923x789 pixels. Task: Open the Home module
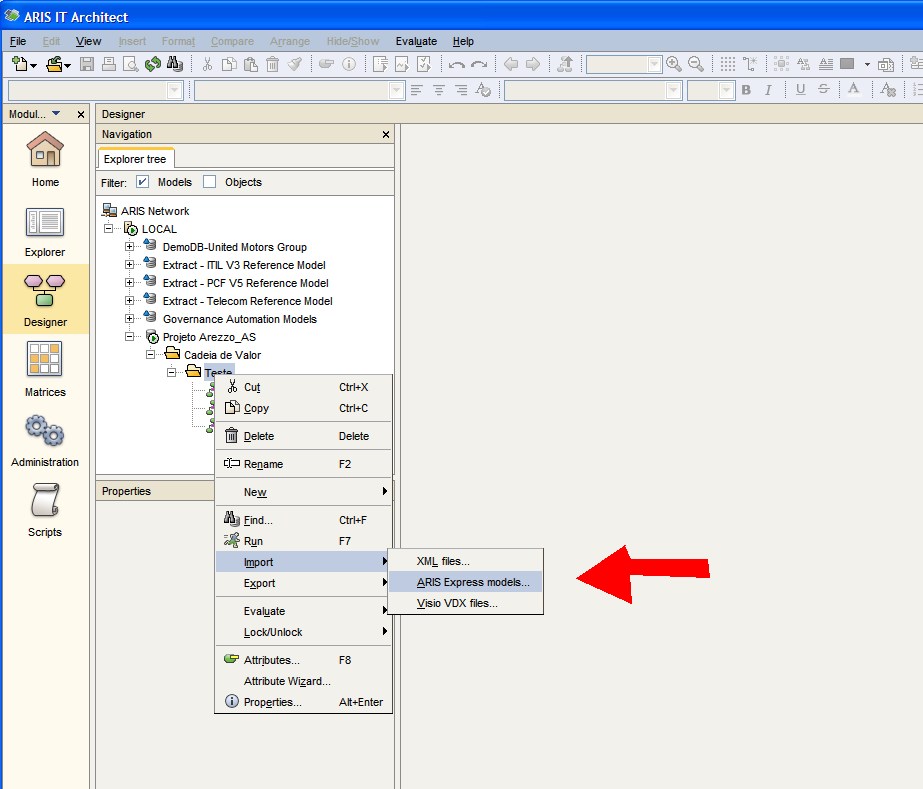[45, 159]
